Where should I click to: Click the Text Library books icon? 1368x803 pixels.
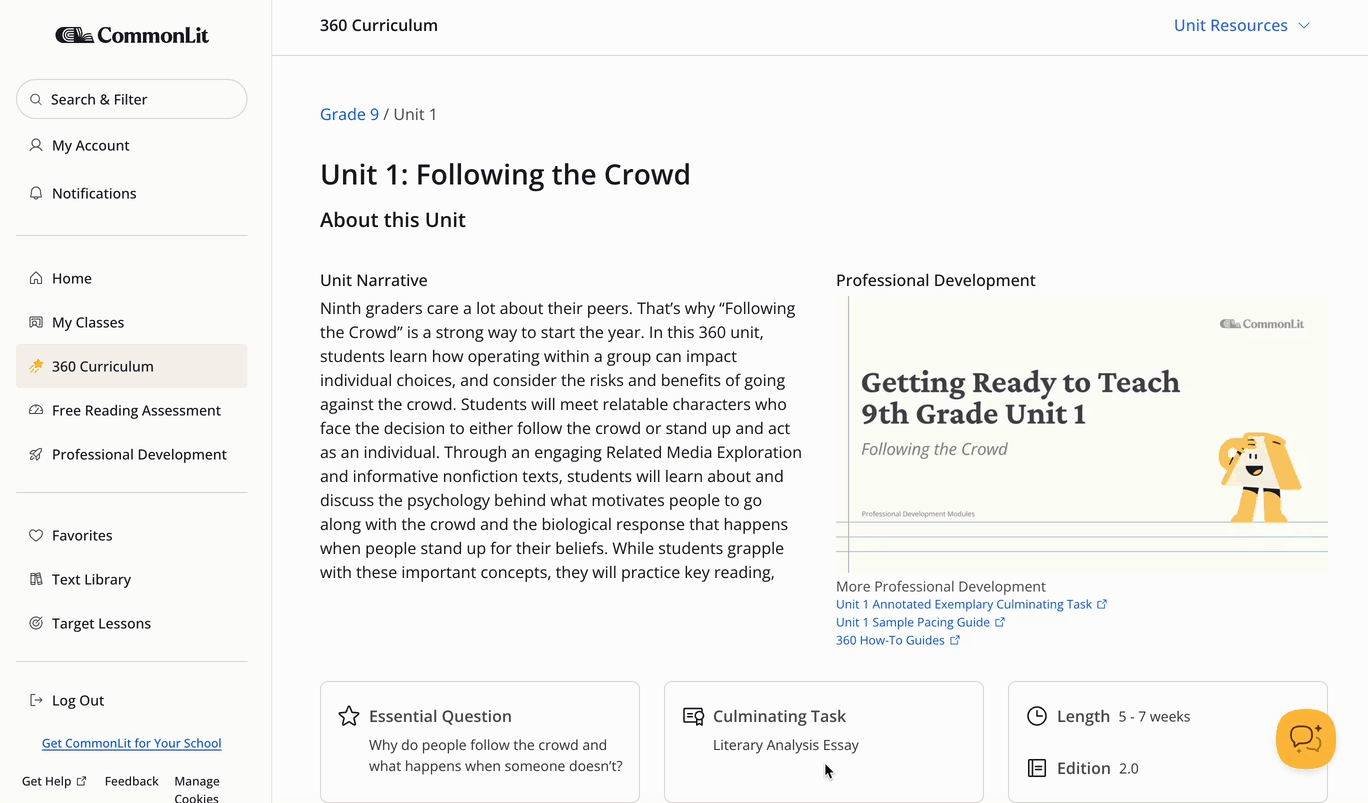point(36,579)
